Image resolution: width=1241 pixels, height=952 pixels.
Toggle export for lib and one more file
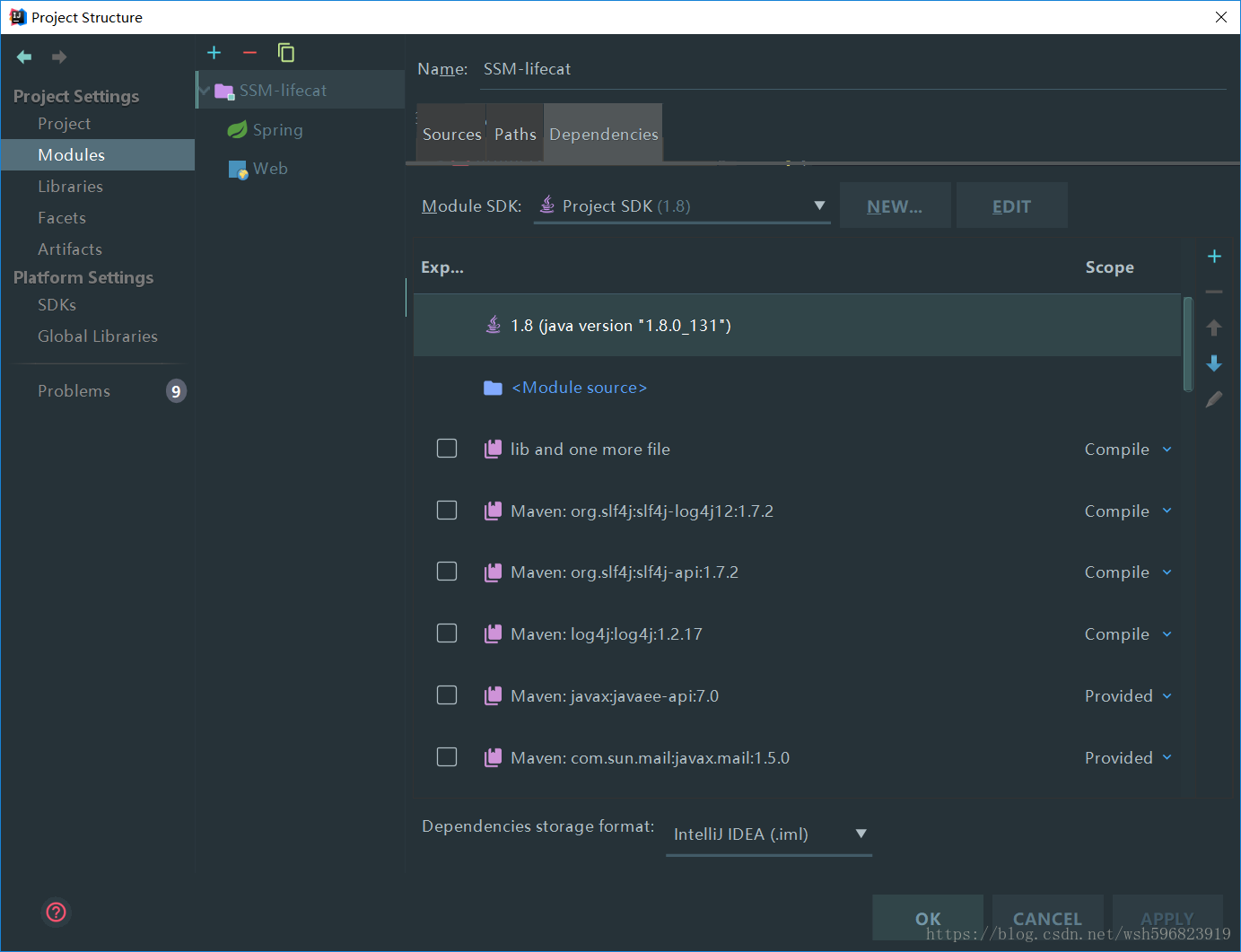coord(447,449)
